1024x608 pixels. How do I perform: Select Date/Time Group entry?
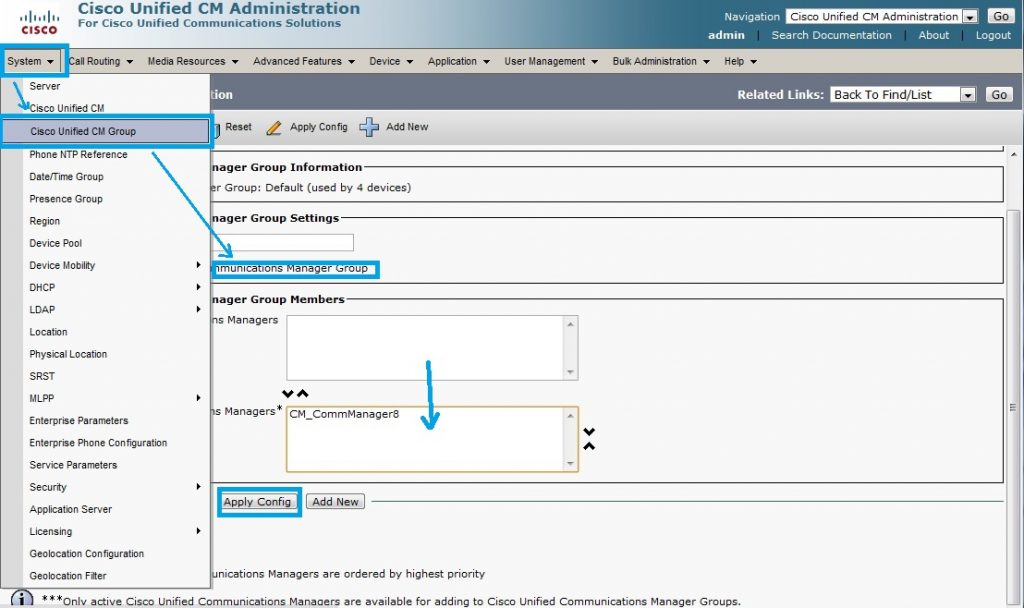point(66,177)
